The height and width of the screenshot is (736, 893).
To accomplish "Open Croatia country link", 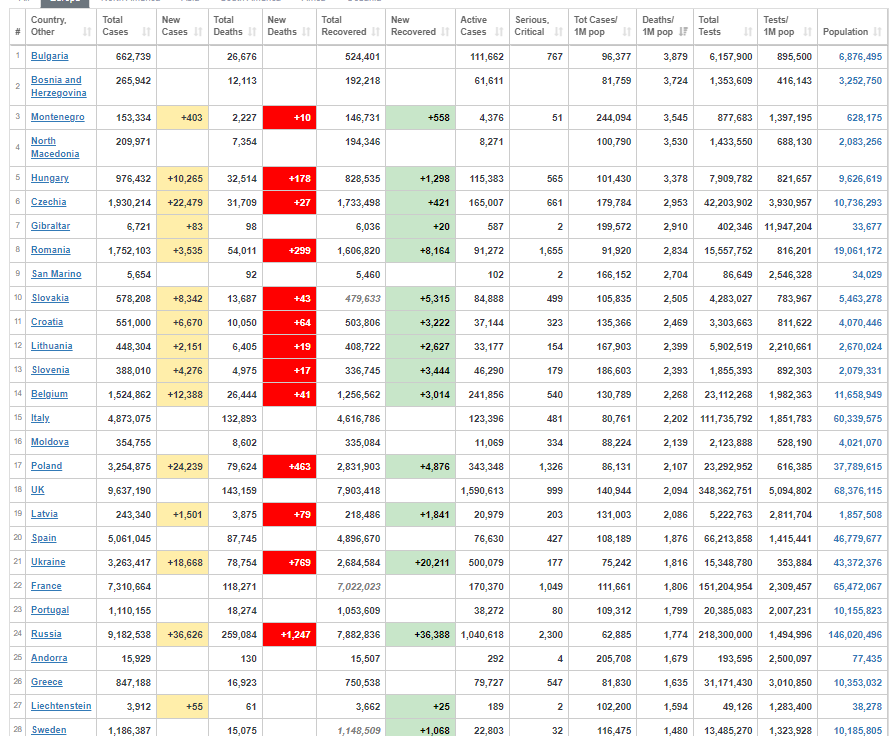I will click(x=47, y=321).
